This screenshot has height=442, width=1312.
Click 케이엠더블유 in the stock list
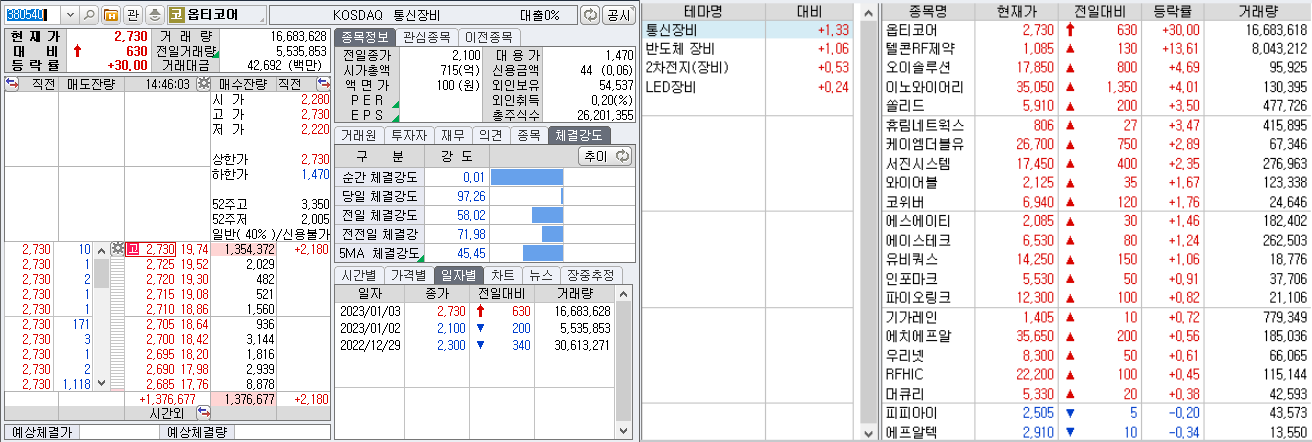[x=925, y=145]
